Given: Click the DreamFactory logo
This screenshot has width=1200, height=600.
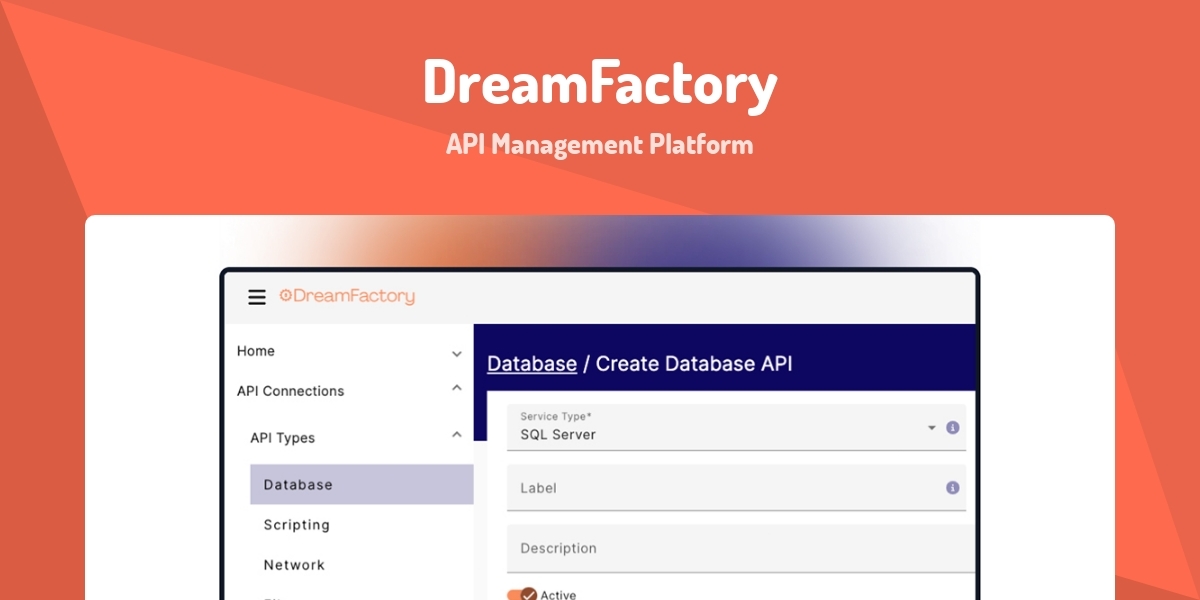Looking at the screenshot, I should coord(346,296).
